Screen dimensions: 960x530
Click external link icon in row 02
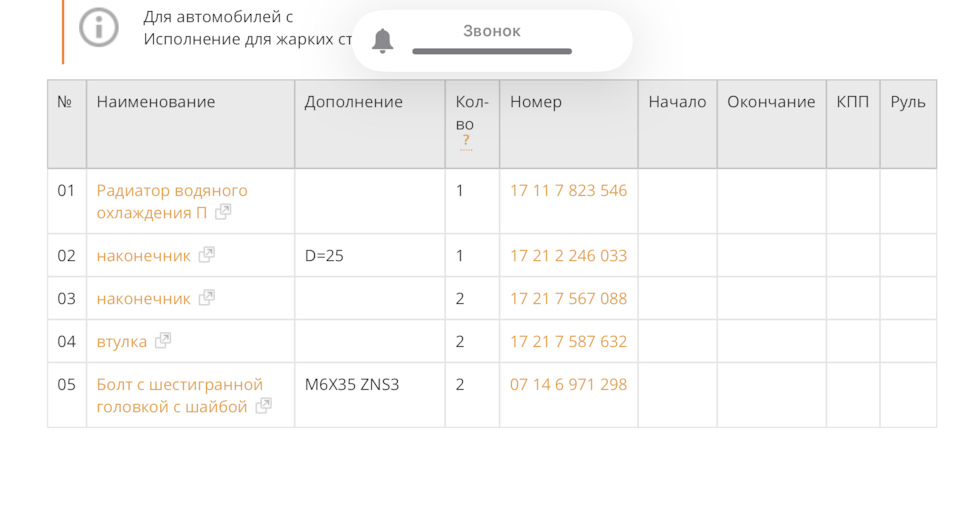[207, 255]
